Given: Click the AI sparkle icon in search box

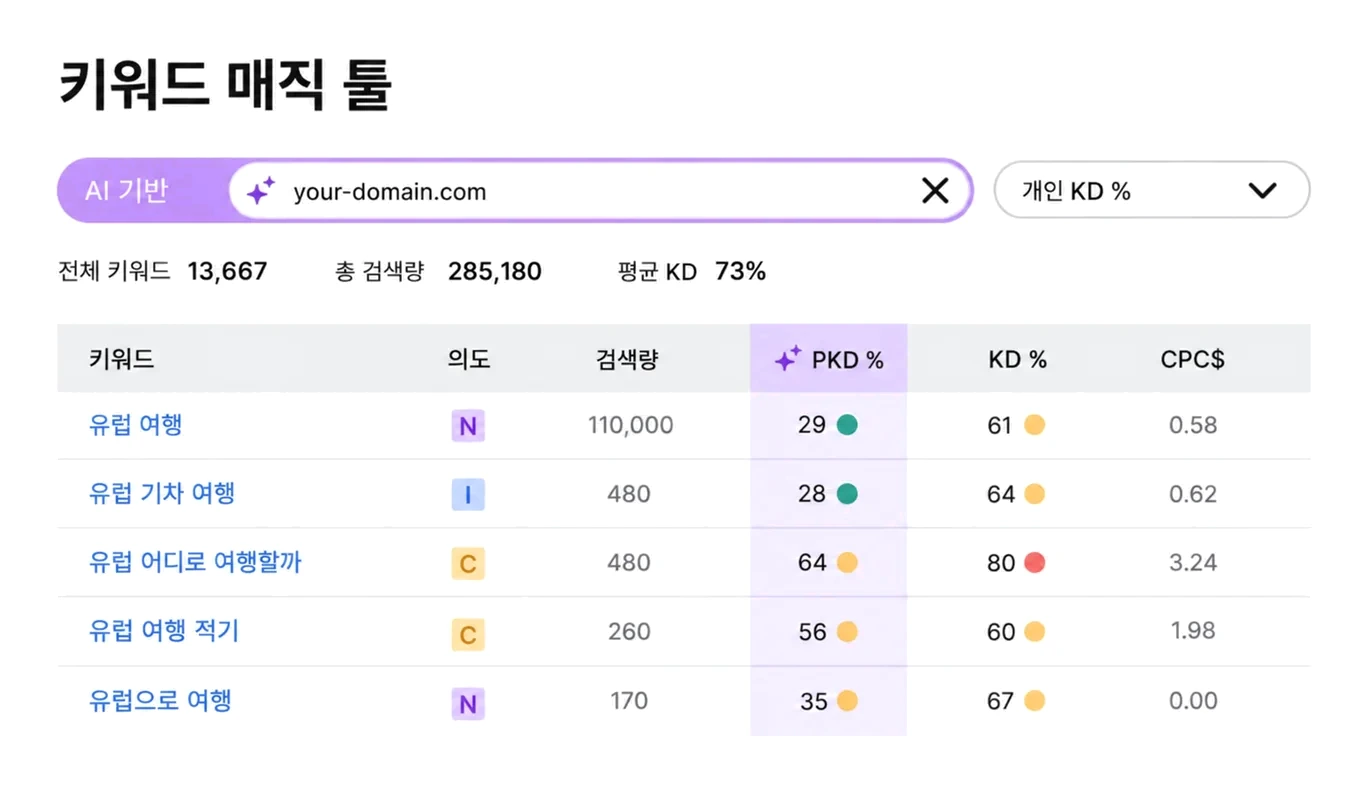Looking at the screenshot, I should tap(261, 190).
